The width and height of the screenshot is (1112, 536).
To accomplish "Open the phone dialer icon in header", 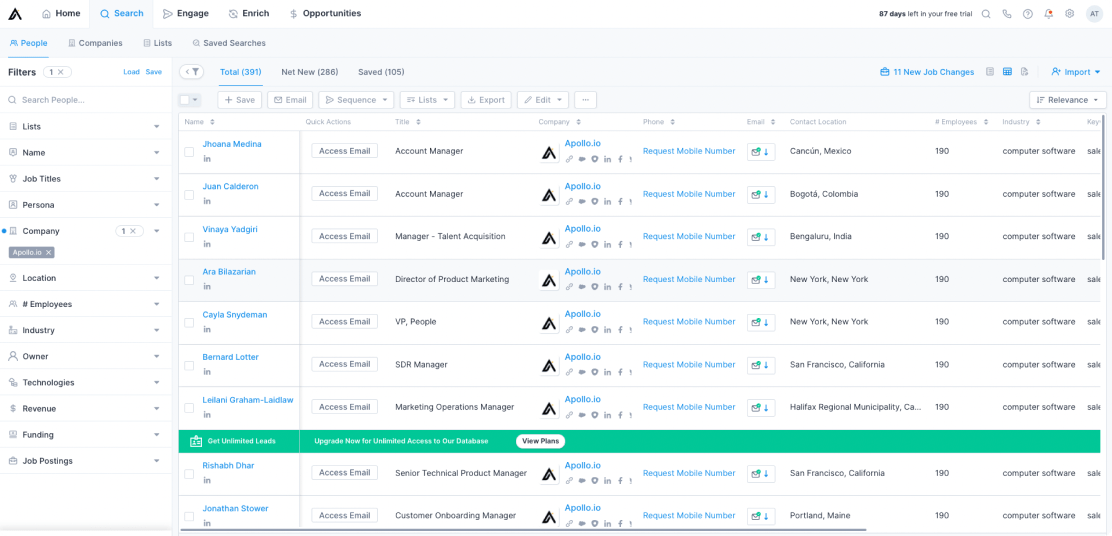I will pos(1006,13).
